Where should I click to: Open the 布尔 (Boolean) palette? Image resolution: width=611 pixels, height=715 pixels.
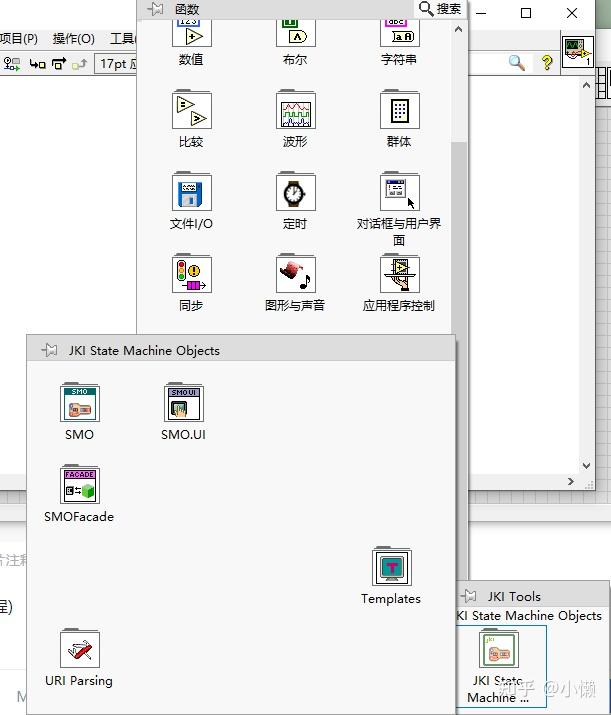[295, 33]
